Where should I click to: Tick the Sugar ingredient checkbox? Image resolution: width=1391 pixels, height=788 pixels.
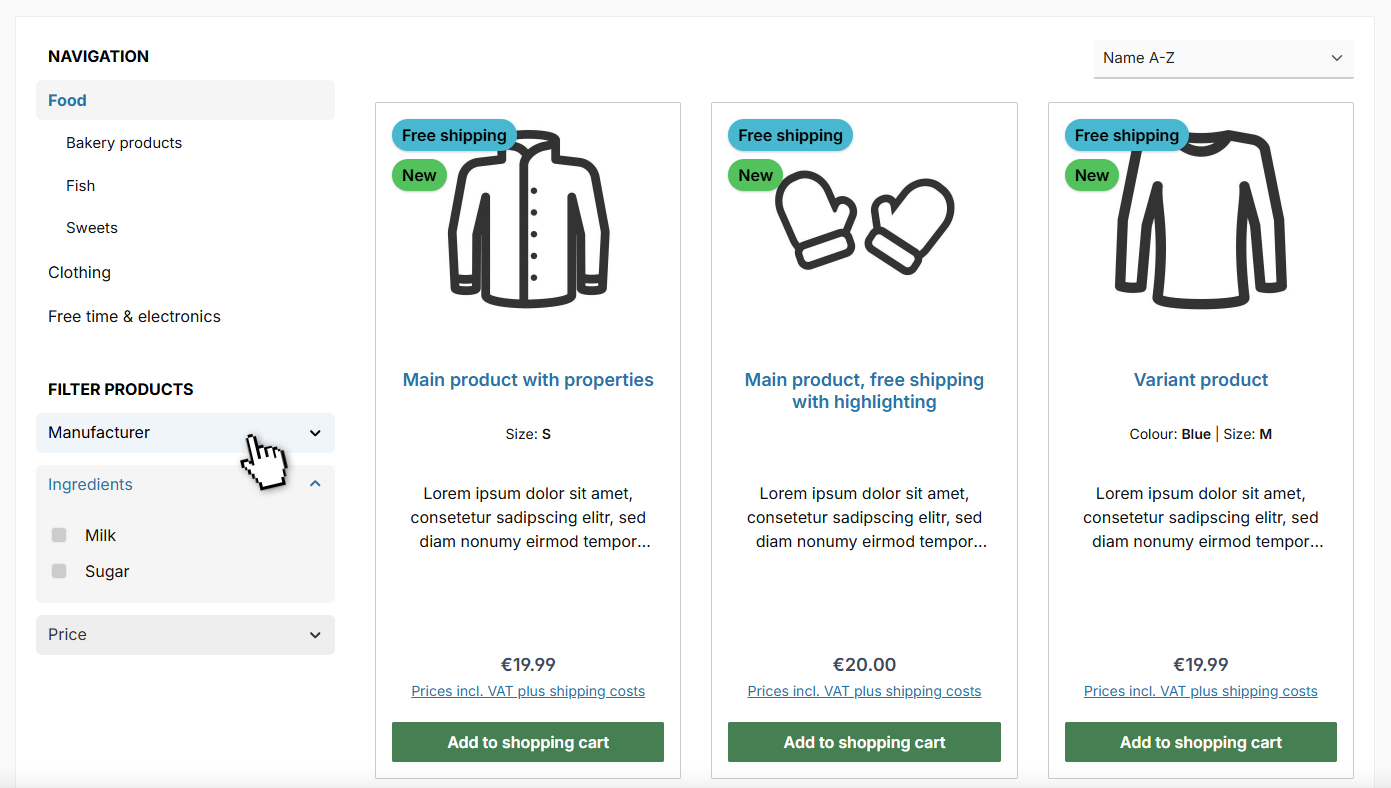[x=59, y=571]
